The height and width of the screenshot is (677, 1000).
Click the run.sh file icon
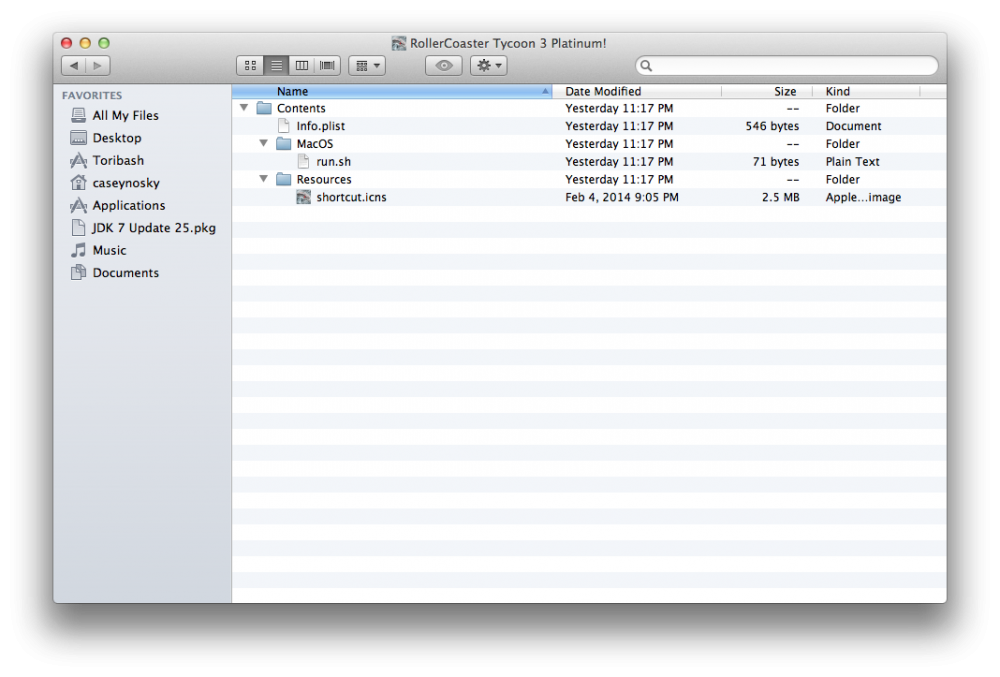(x=304, y=162)
